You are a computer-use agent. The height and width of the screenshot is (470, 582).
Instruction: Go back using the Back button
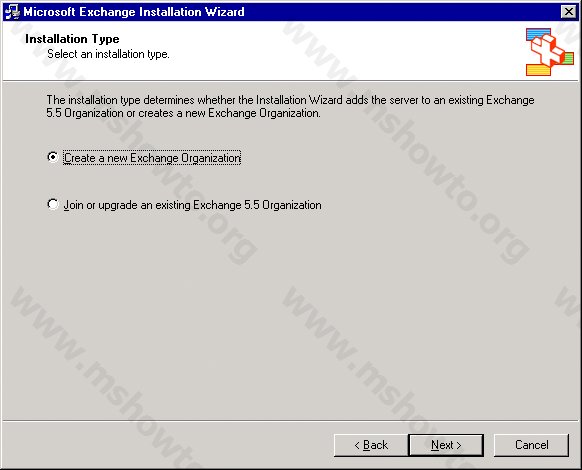coord(371,445)
